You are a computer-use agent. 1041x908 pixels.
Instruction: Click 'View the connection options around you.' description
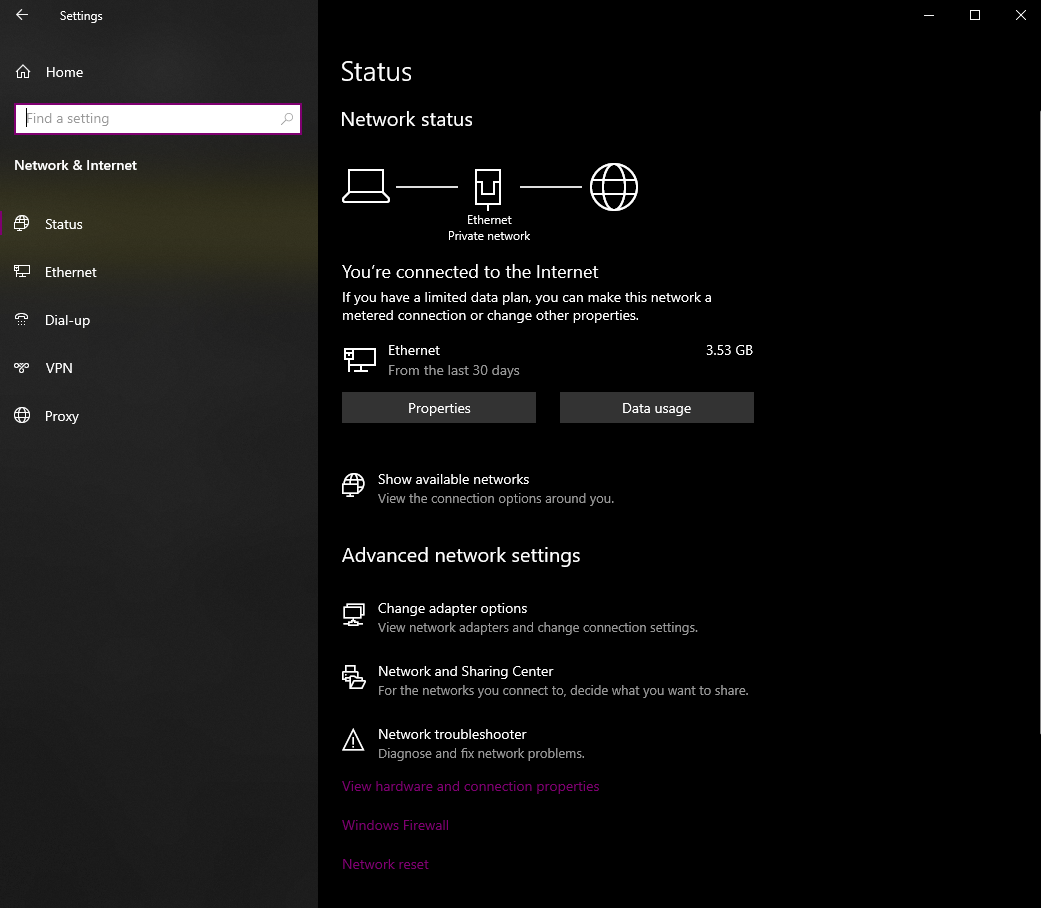496,498
